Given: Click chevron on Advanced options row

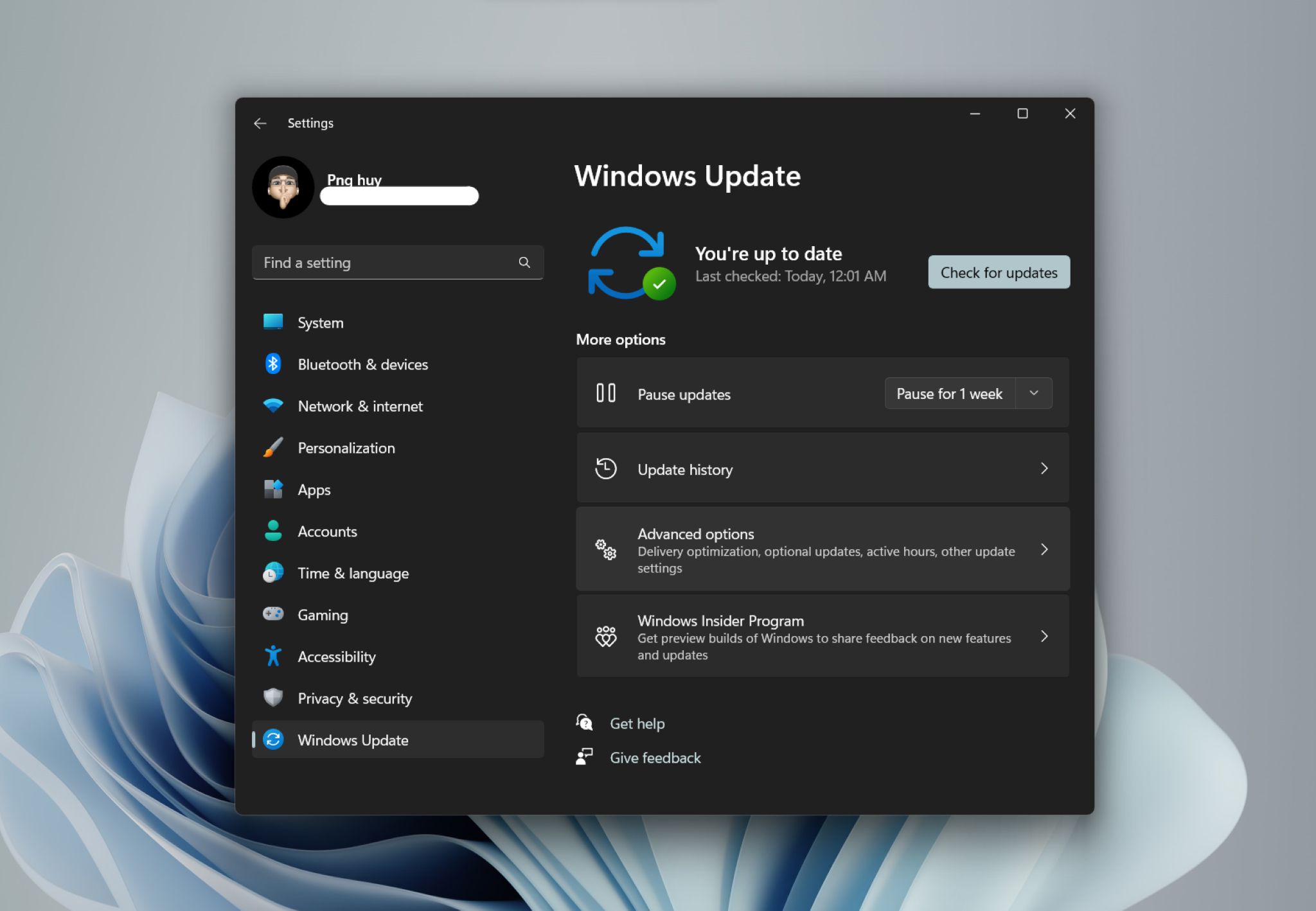Looking at the screenshot, I should 1044,549.
